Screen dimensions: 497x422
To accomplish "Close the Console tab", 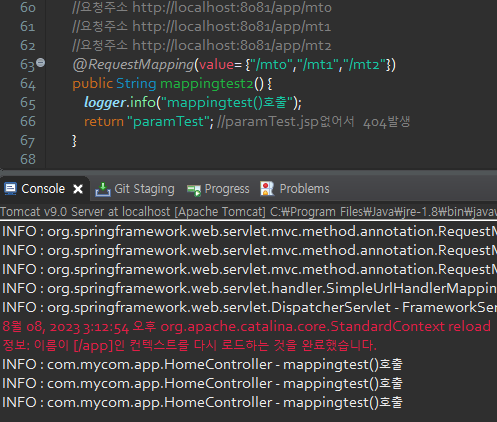I will coord(78,189).
